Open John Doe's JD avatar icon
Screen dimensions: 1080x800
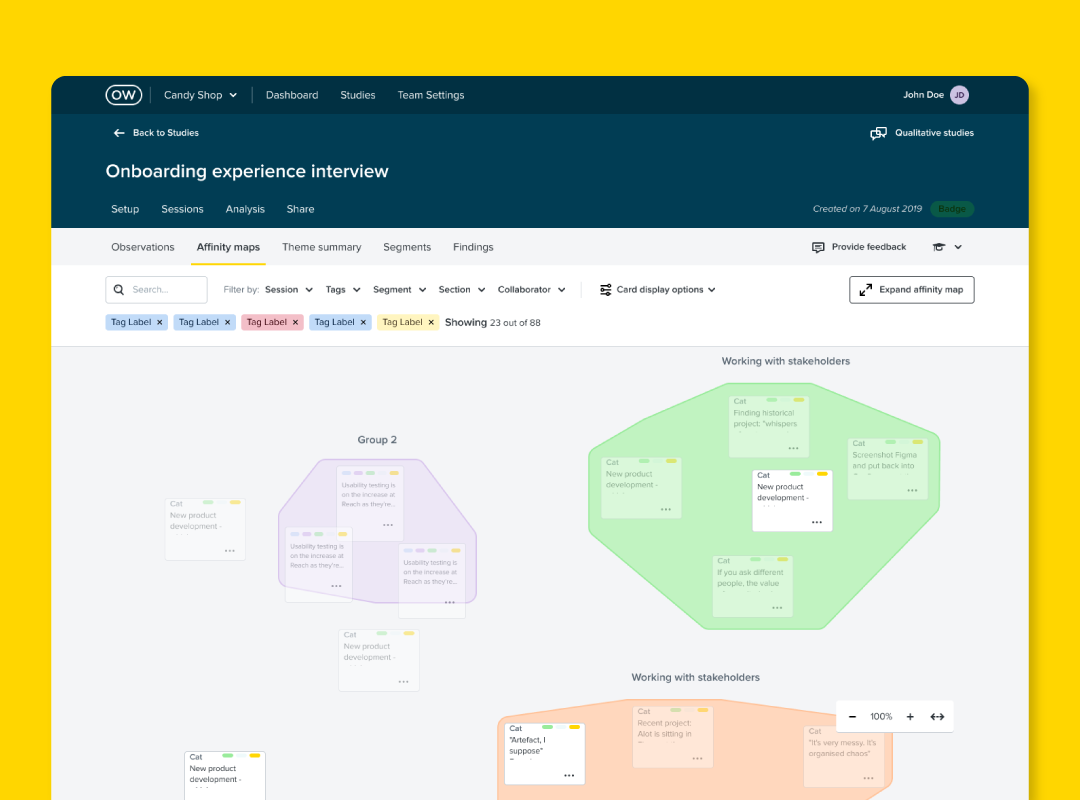959,95
